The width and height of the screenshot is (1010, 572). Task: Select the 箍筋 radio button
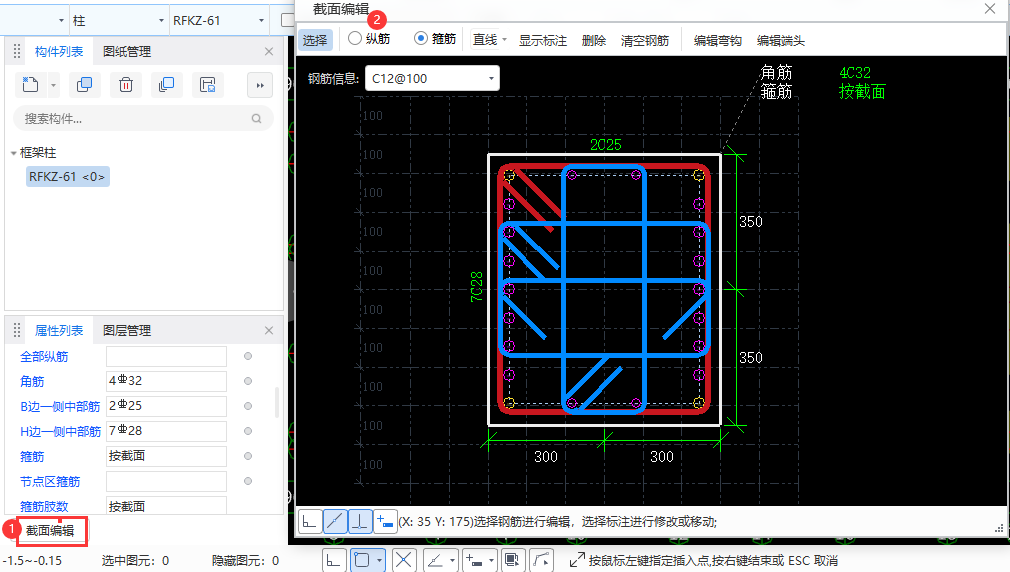point(421,38)
